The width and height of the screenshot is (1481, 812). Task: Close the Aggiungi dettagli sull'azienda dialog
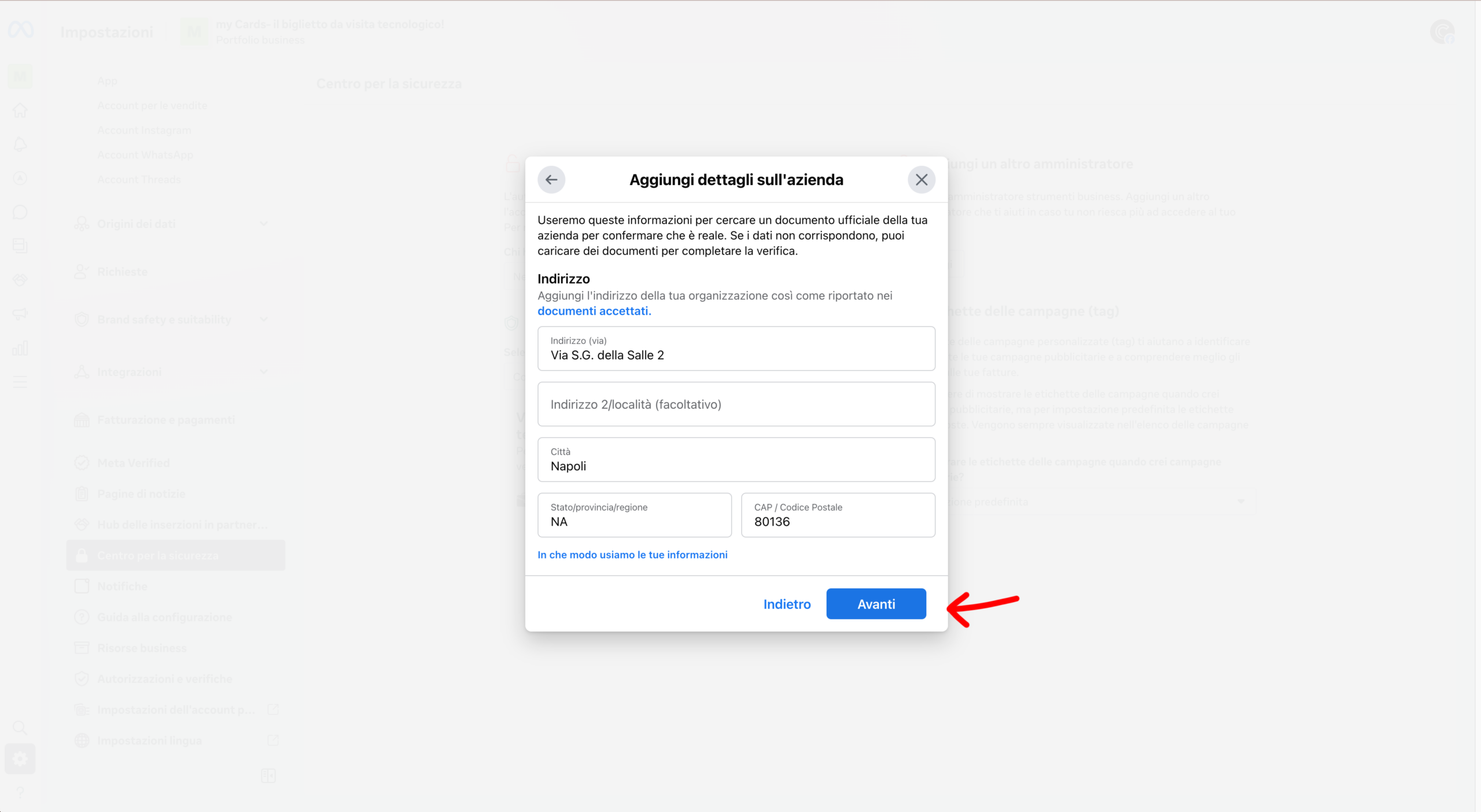click(x=921, y=180)
